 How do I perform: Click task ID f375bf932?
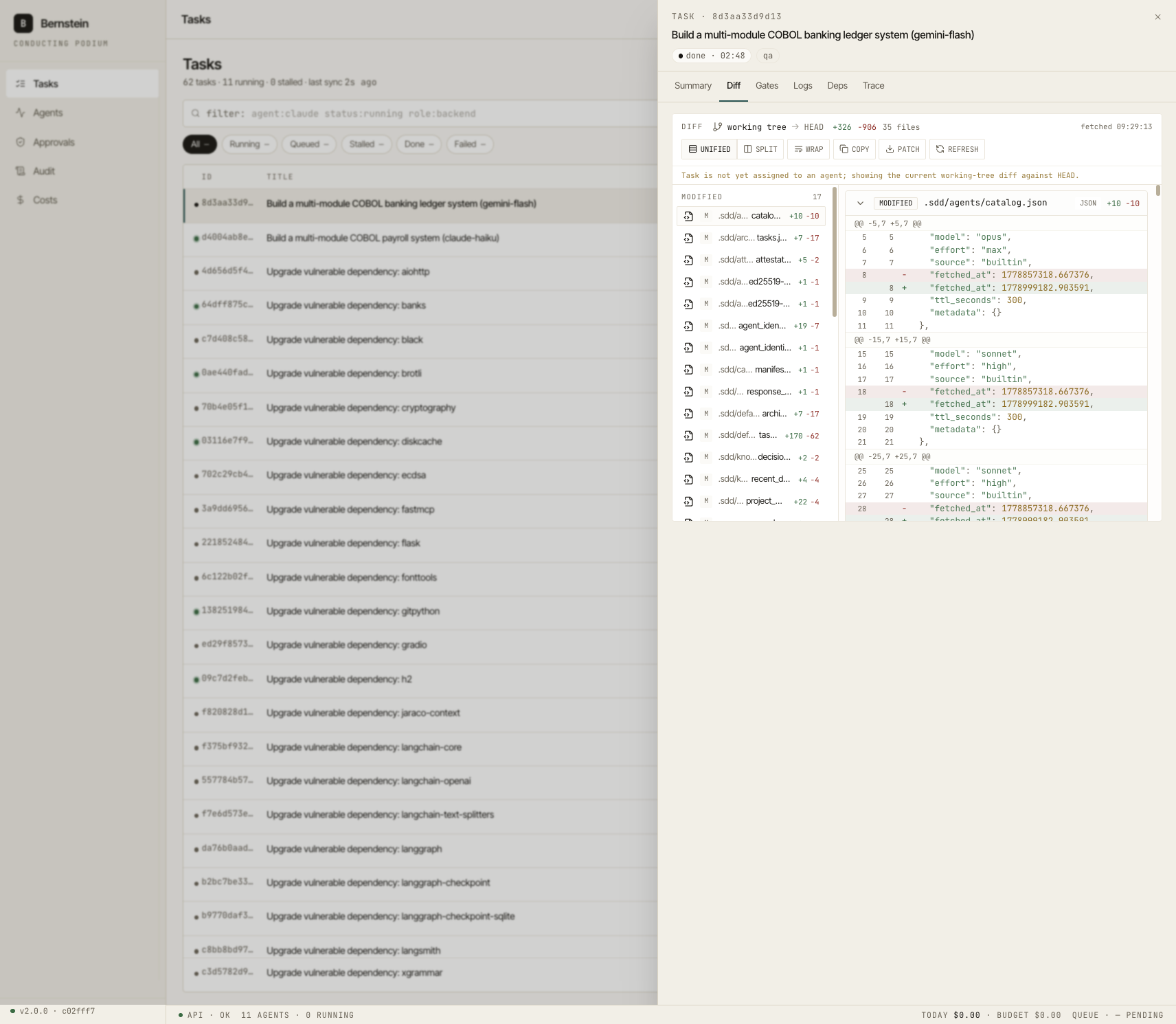tap(227, 747)
